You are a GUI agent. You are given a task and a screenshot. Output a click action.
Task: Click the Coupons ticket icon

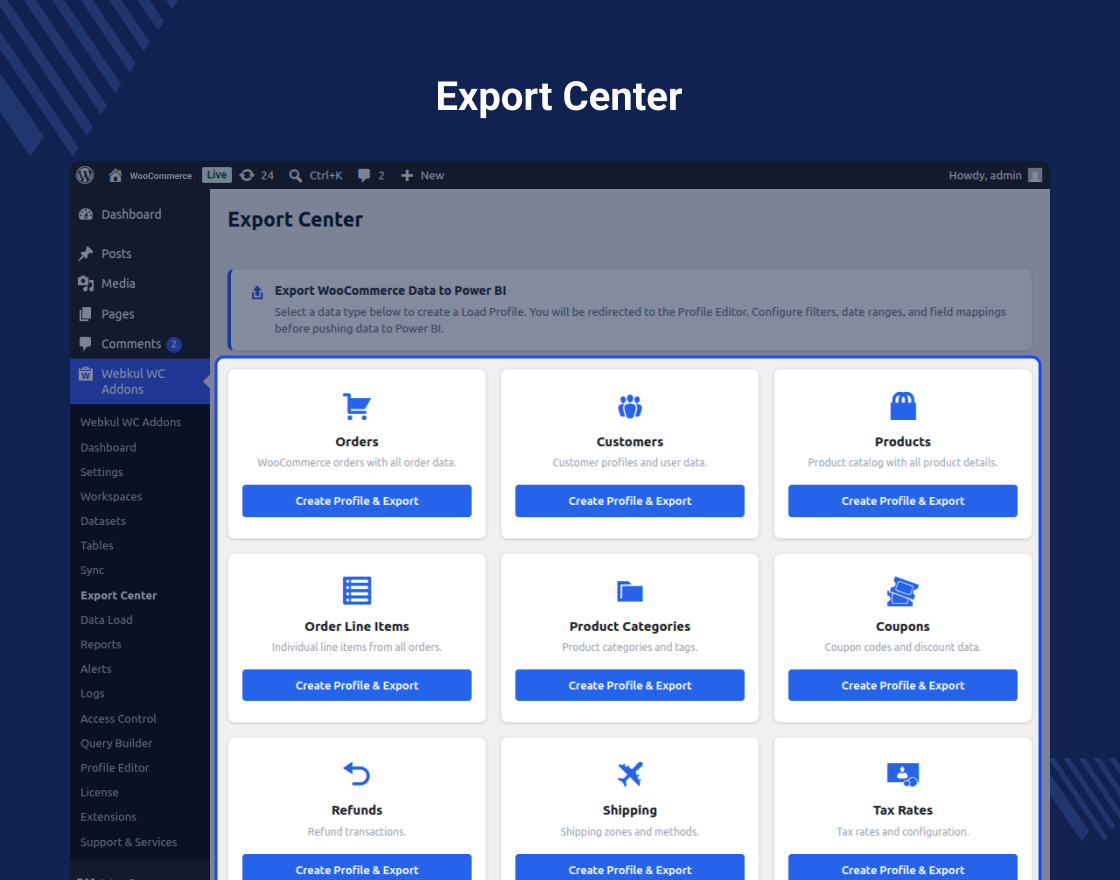pyautogui.click(x=903, y=591)
